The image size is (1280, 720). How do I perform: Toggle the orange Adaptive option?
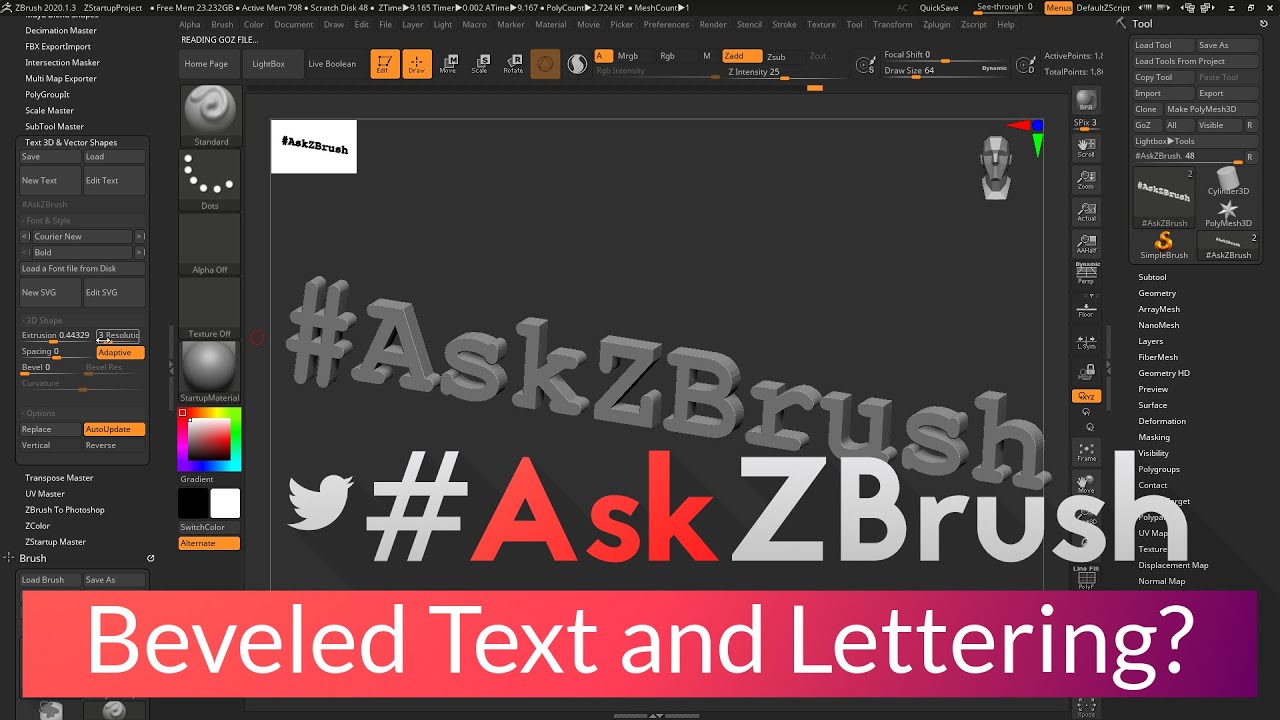tap(120, 352)
